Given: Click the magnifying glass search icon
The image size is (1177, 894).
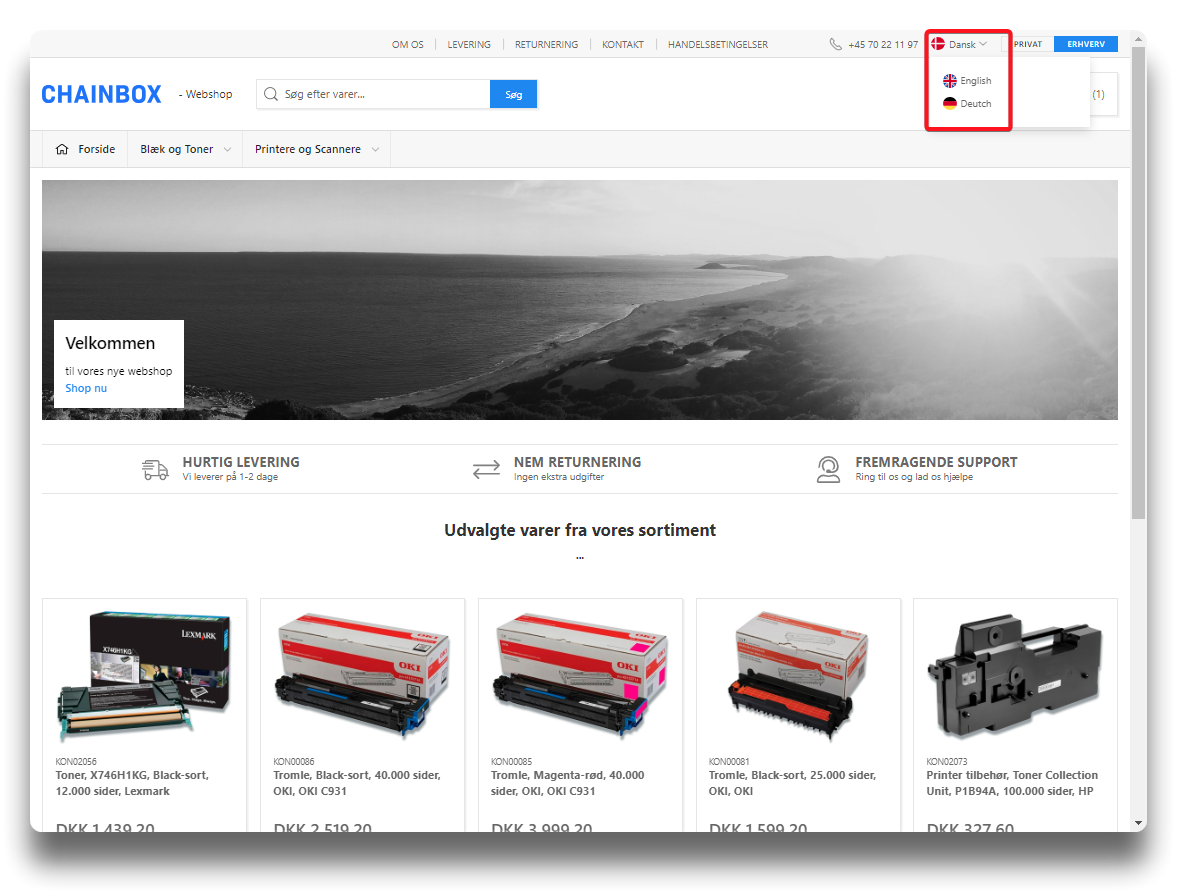Looking at the screenshot, I should (270, 94).
